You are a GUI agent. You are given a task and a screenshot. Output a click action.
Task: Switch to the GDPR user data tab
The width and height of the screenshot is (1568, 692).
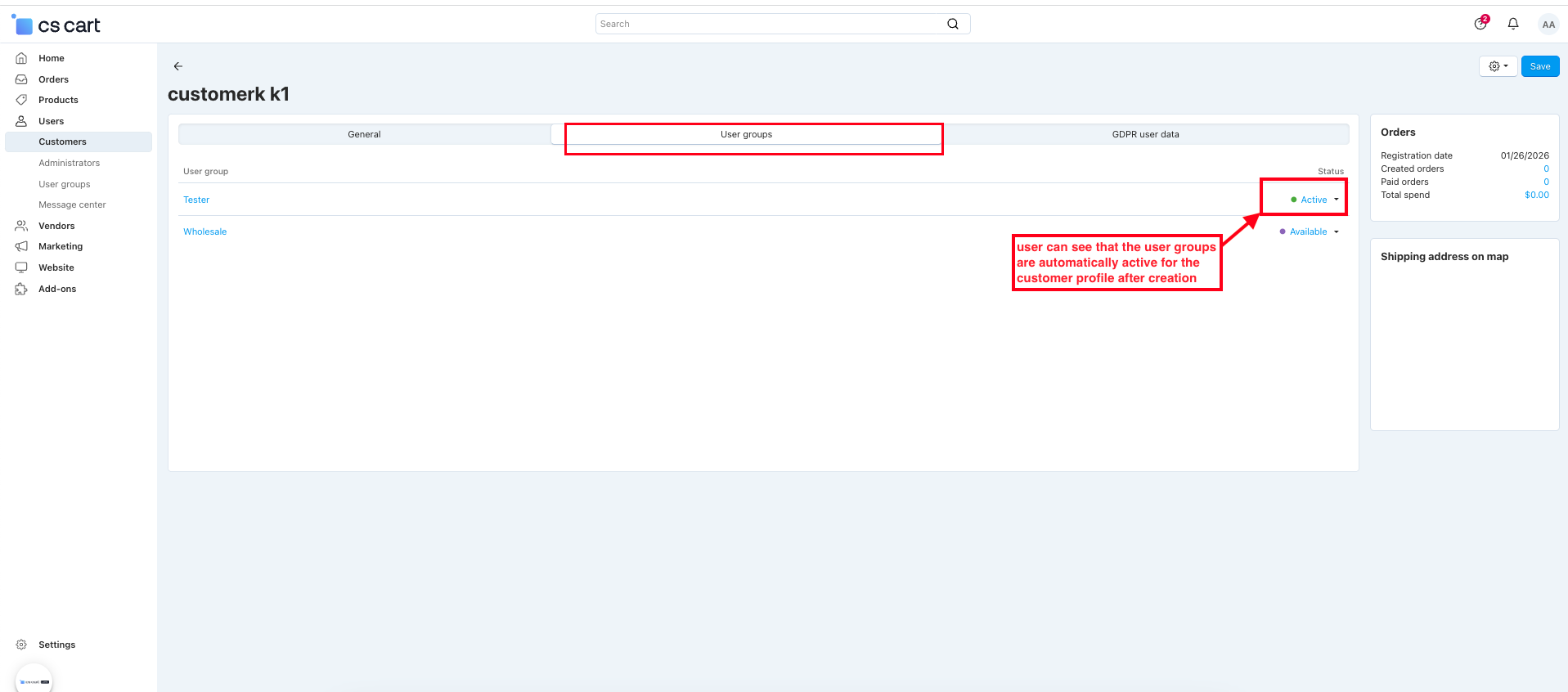click(x=1145, y=134)
